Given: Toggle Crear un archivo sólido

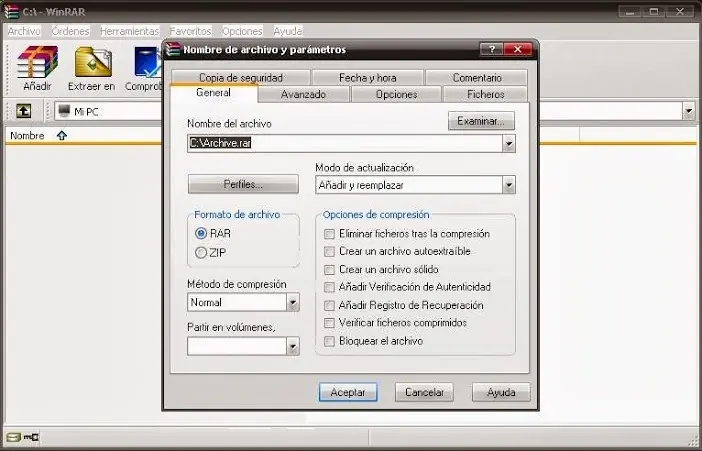Looking at the screenshot, I should pos(330,270).
